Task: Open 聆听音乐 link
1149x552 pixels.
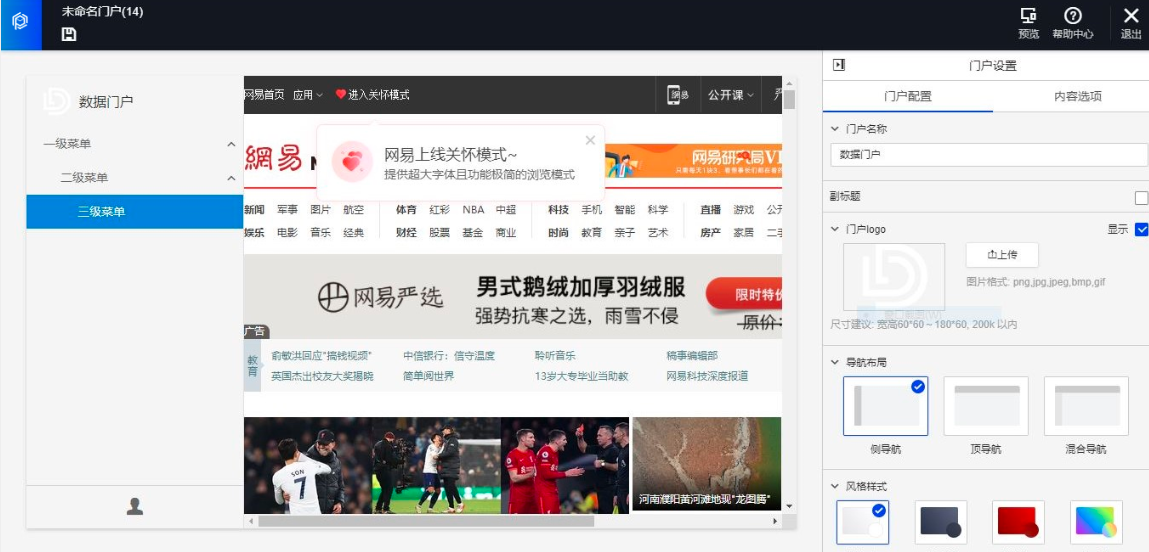Action: (555, 356)
